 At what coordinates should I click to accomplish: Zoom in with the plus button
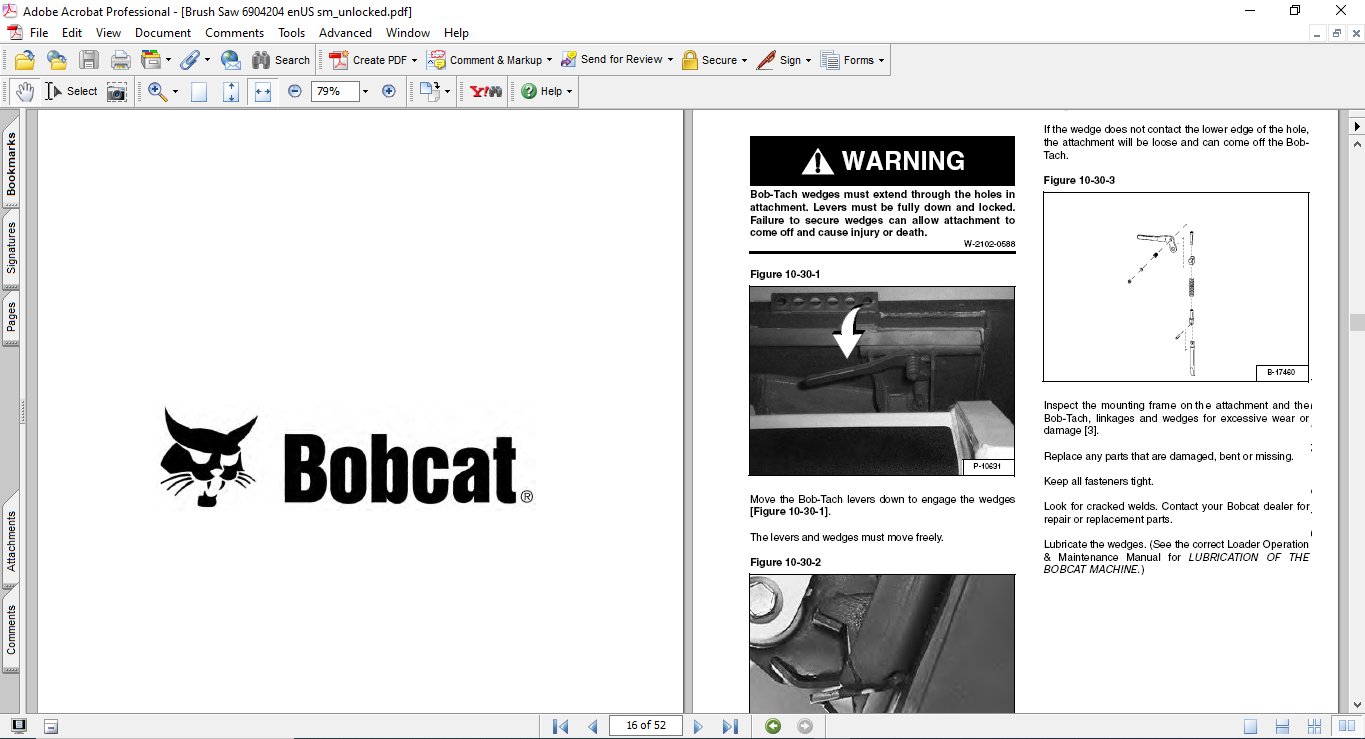coord(389,91)
